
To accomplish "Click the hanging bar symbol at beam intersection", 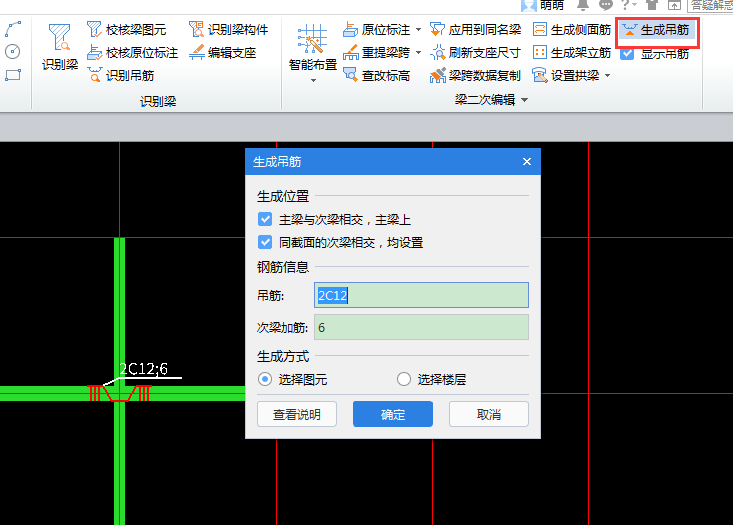I will point(120,393).
